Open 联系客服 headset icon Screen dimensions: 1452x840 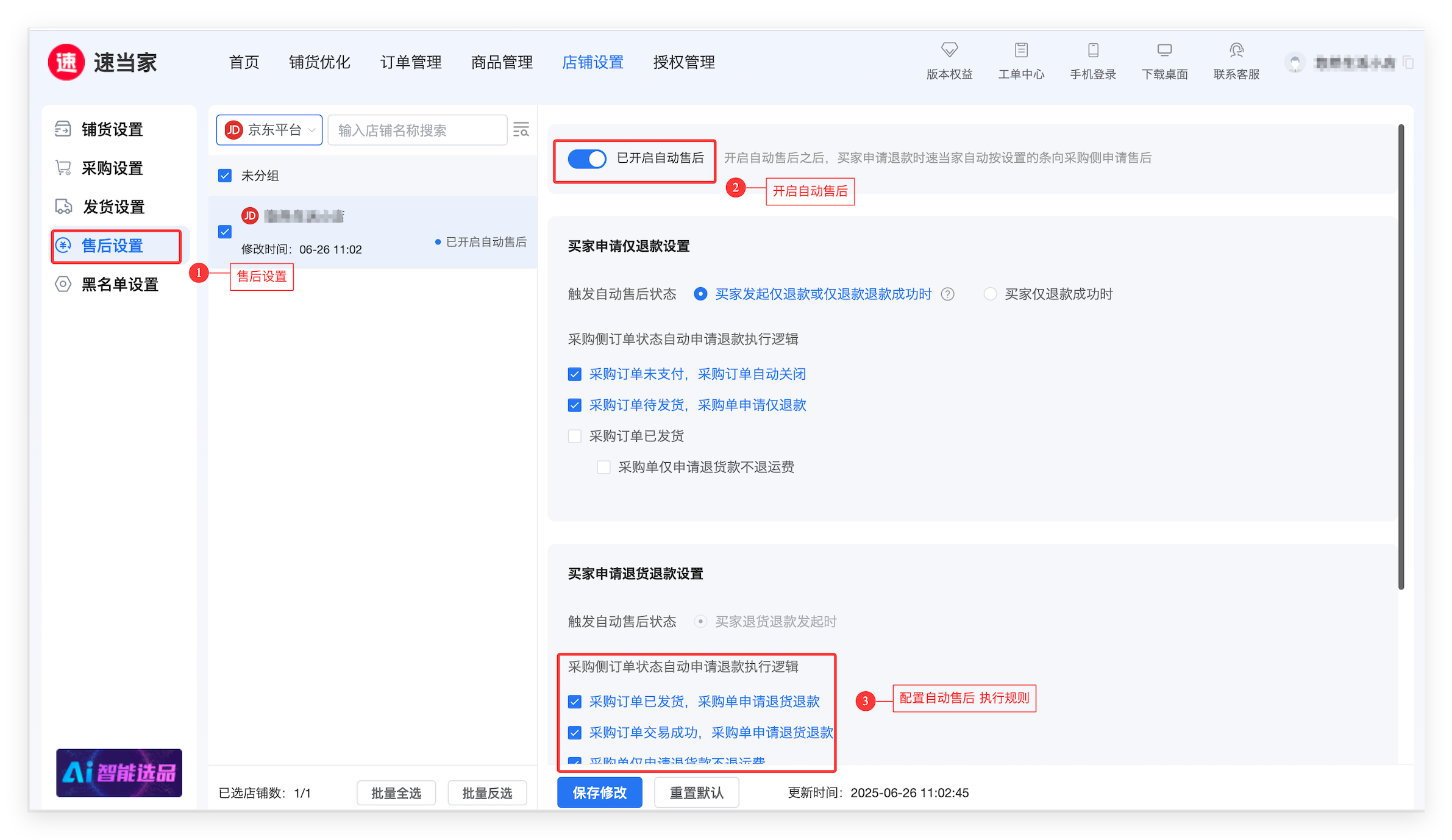[1236, 50]
